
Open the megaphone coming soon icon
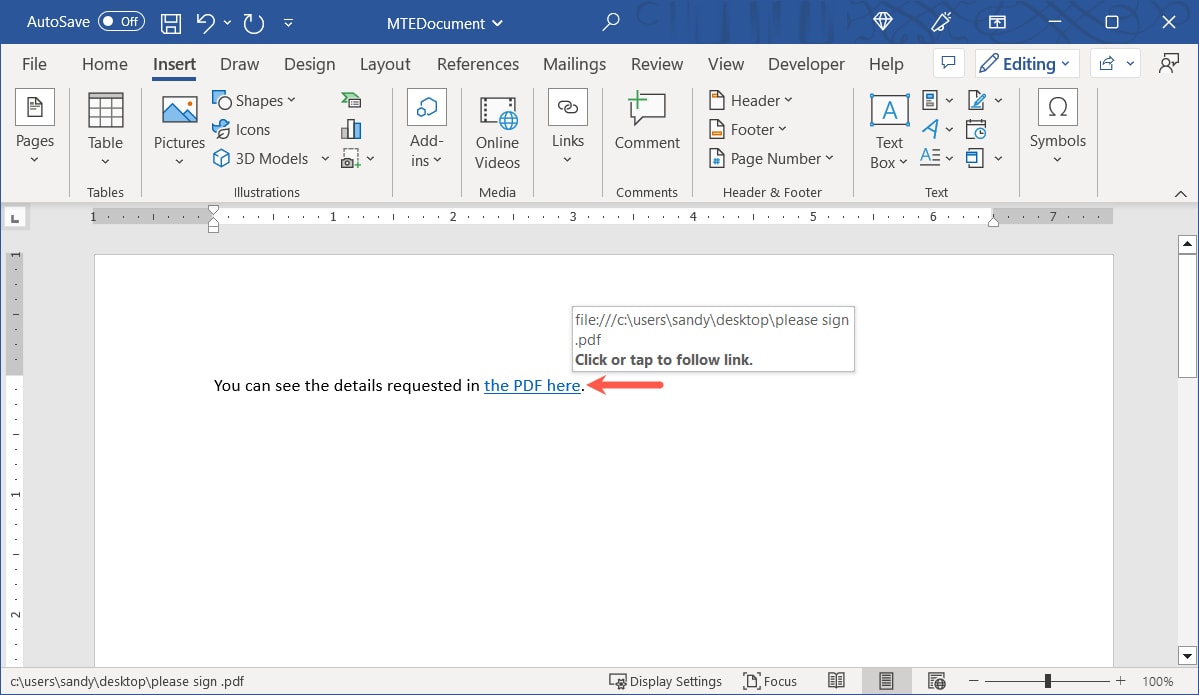click(941, 22)
